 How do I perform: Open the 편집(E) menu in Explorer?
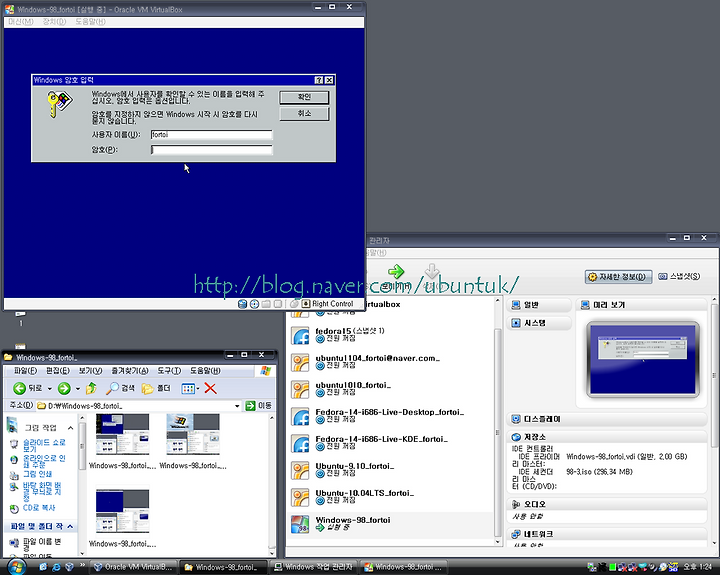click(58, 371)
